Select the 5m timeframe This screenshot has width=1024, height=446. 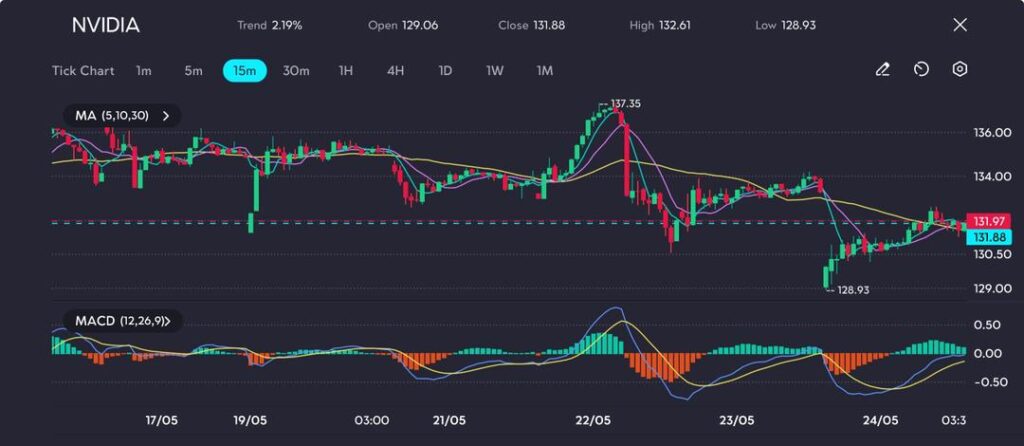click(193, 71)
